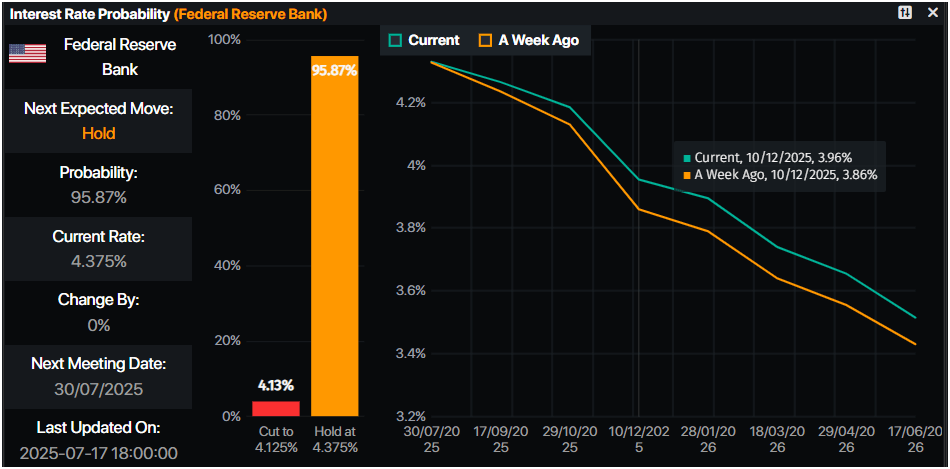
Task: Click the Hold value under Next Expected Move
Action: [98, 133]
